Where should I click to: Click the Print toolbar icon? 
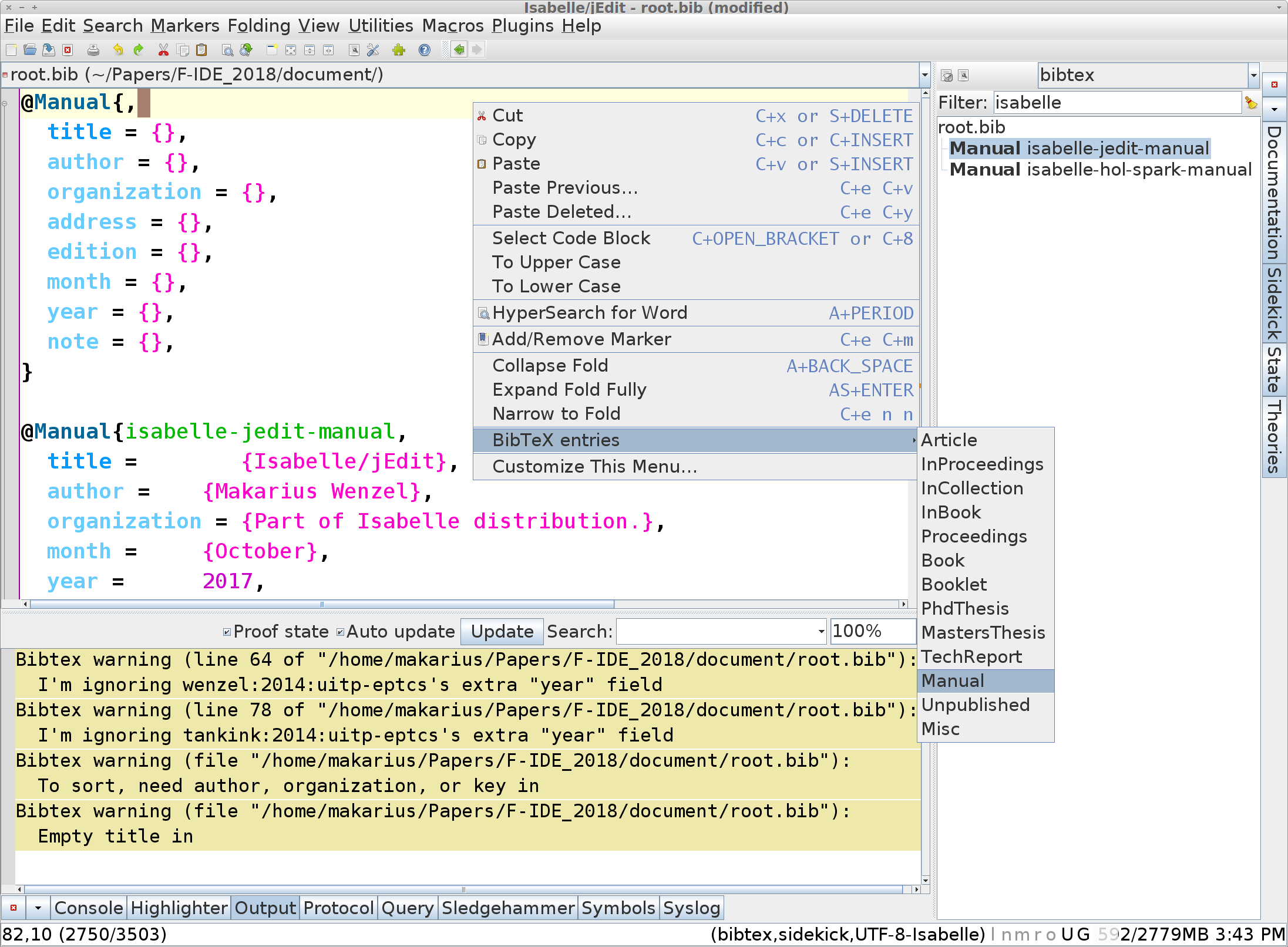pos(93,50)
